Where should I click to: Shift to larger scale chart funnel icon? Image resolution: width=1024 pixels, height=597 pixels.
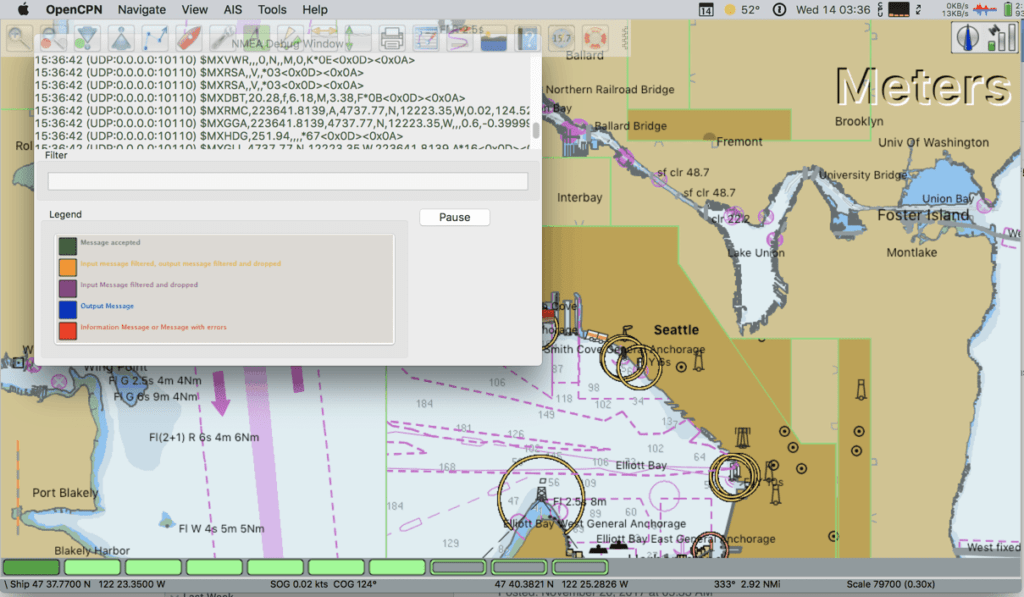point(87,39)
